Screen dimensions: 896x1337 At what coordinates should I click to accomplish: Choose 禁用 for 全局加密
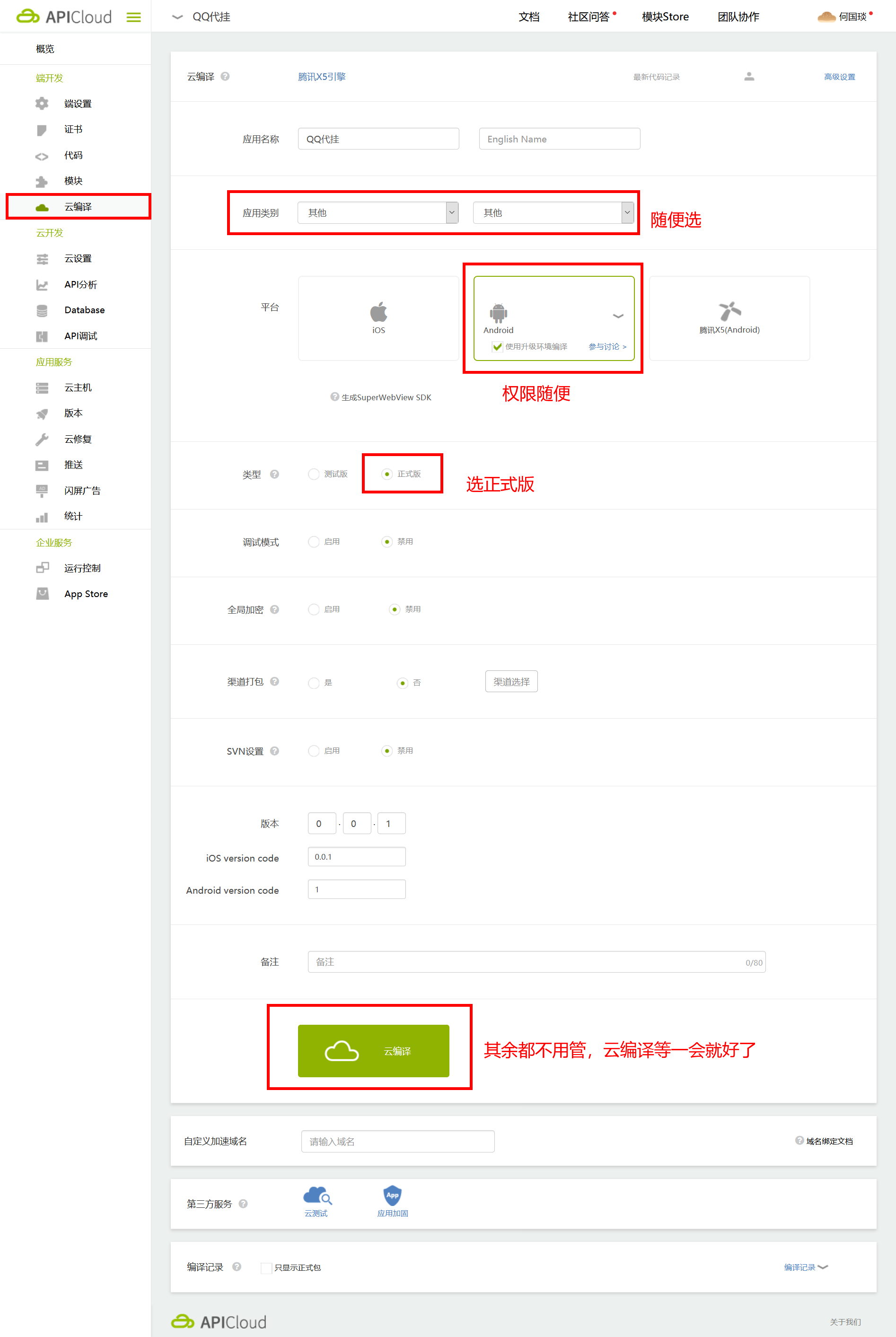coord(395,610)
